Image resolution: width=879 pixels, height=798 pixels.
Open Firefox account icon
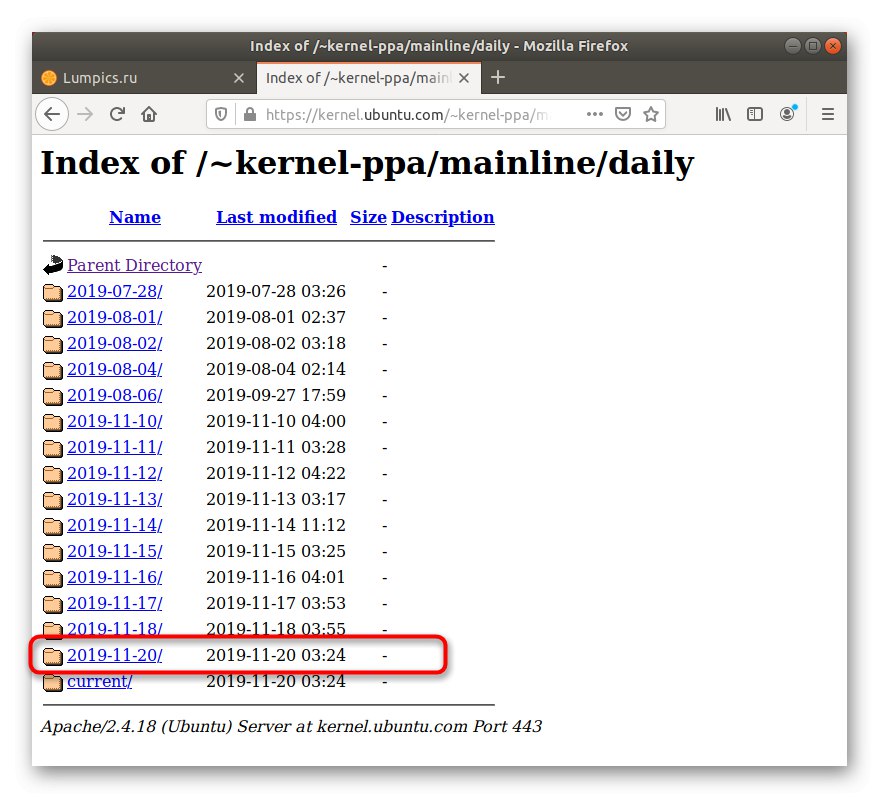pos(788,114)
